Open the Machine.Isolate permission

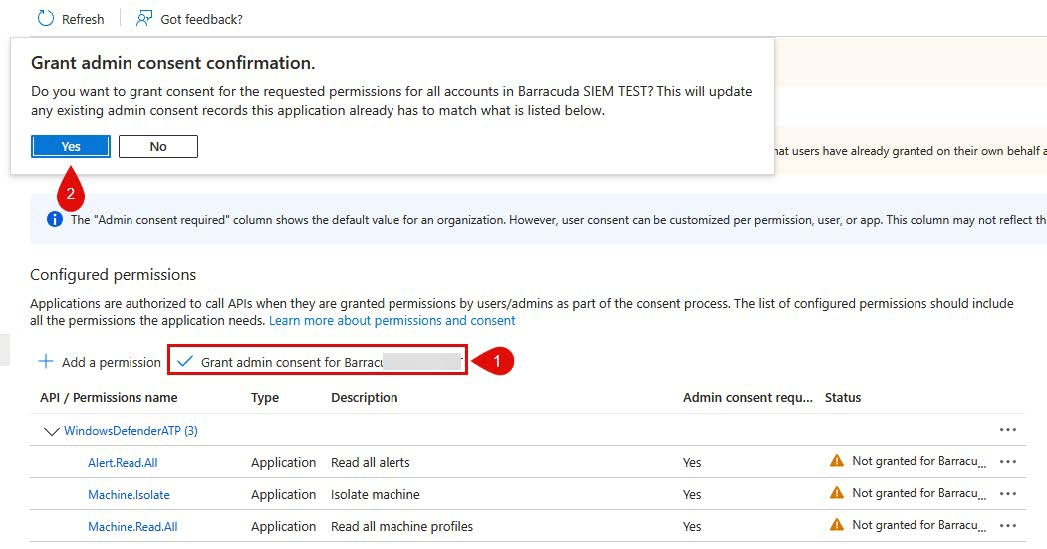pyautogui.click(x=129, y=495)
